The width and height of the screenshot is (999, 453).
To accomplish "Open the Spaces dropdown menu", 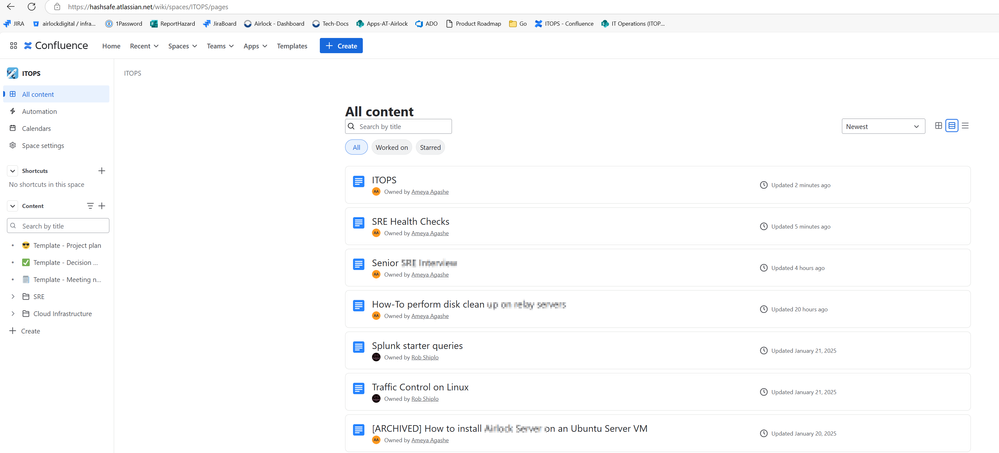I will [x=182, y=46].
